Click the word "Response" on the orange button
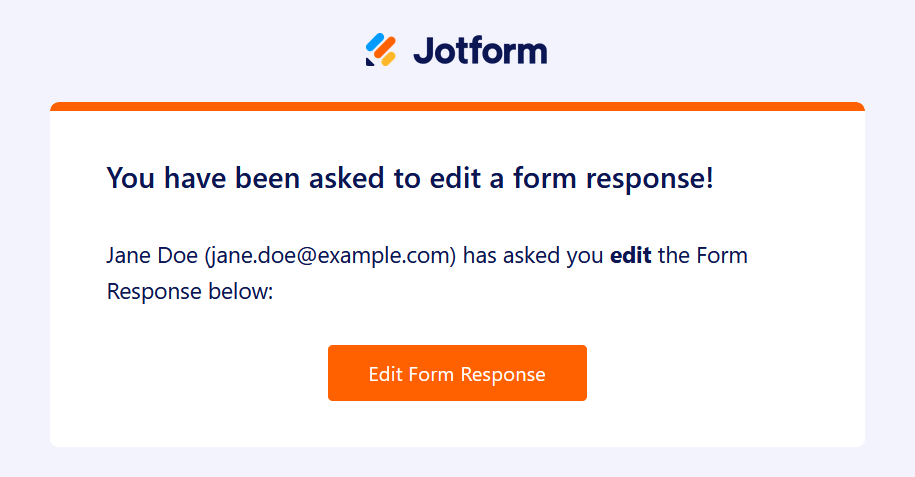 click(502, 374)
